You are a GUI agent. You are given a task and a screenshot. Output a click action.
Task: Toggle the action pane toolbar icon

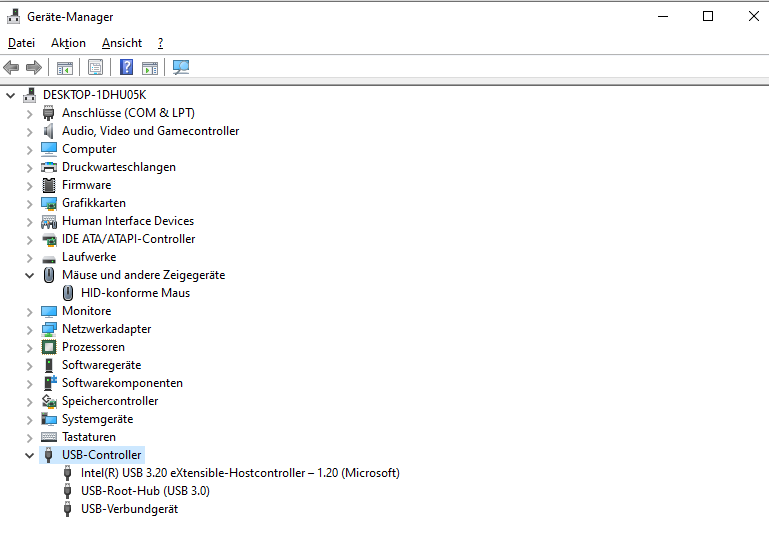tap(150, 67)
